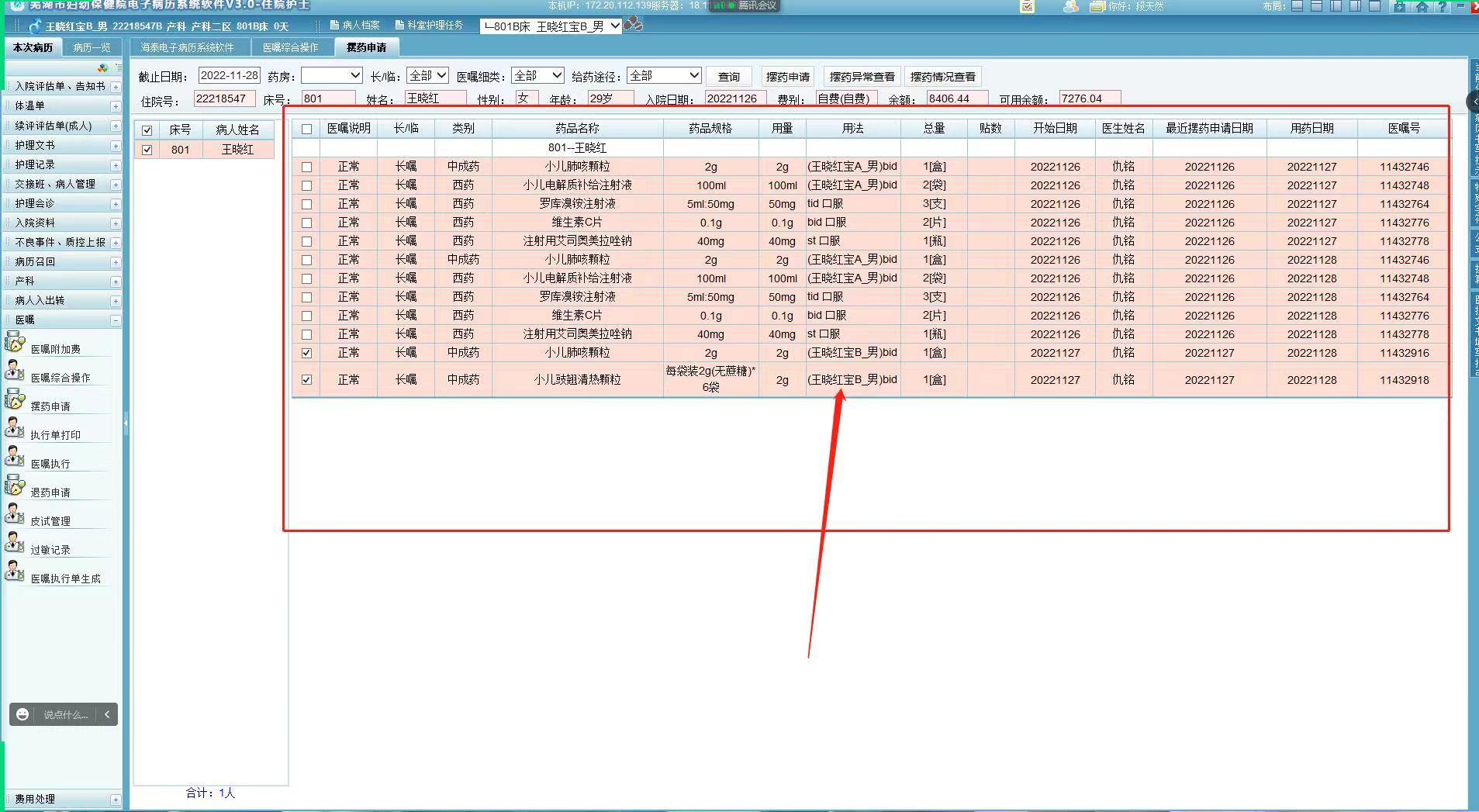Click the small colorful icon above the sidebar list
1479x812 pixels.
tap(102, 68)
